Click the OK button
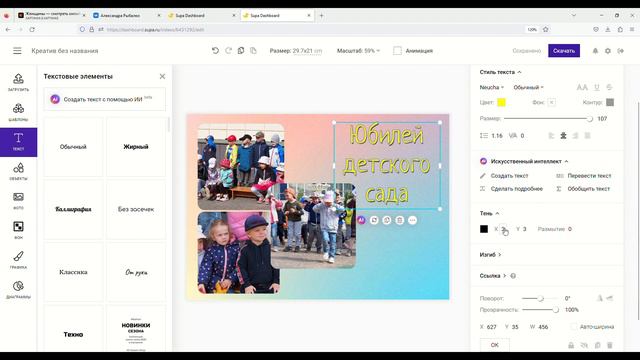 pos(495,345)
